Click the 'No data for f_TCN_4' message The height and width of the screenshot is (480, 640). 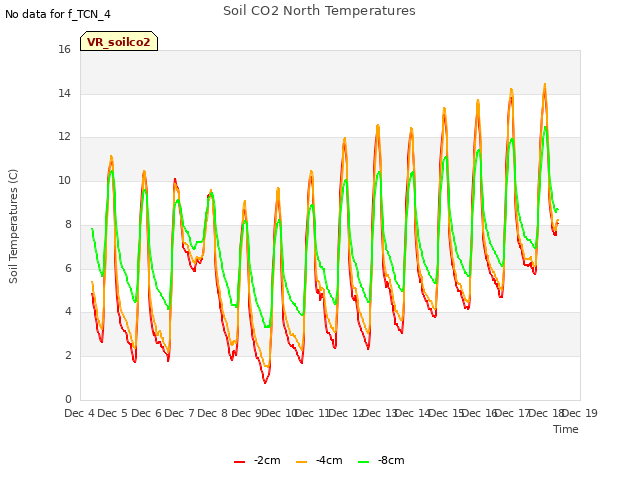pyautogui.click(x=58, y=14)
